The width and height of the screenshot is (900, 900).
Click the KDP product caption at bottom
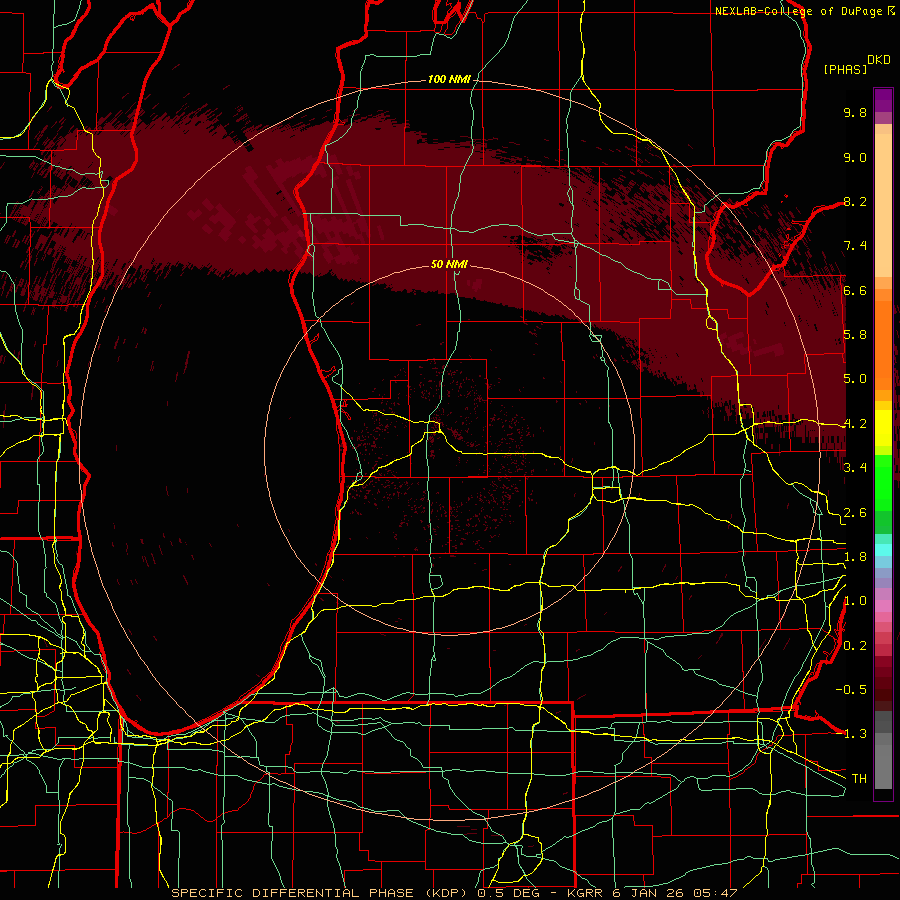click(x=454, y=893)
